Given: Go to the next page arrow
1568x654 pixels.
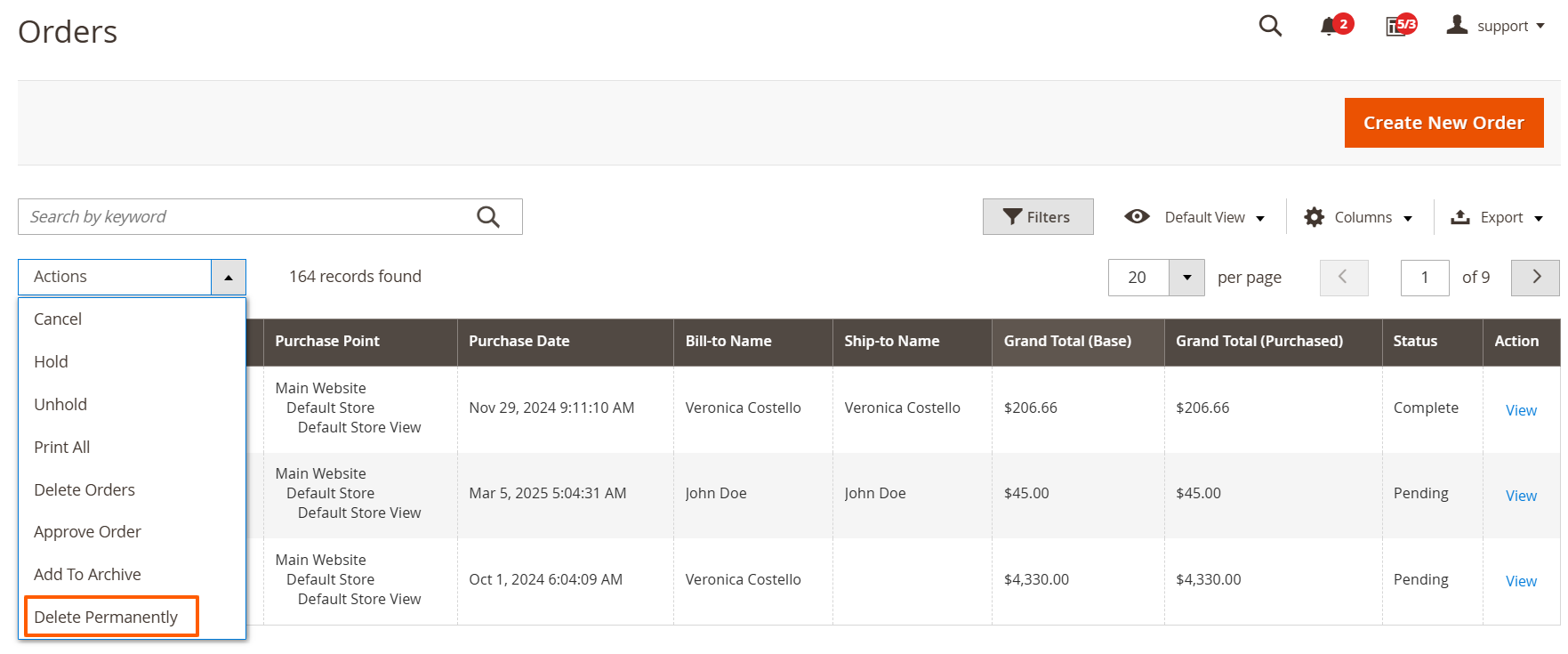Looking at the screenshot, I should pos(1536,277).
